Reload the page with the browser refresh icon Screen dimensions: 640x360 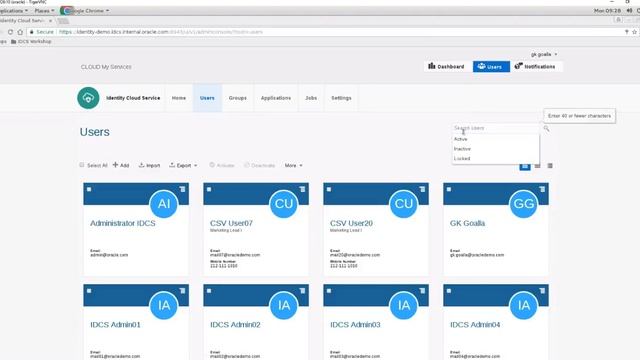pyautogui.click(x=10, y=32)
